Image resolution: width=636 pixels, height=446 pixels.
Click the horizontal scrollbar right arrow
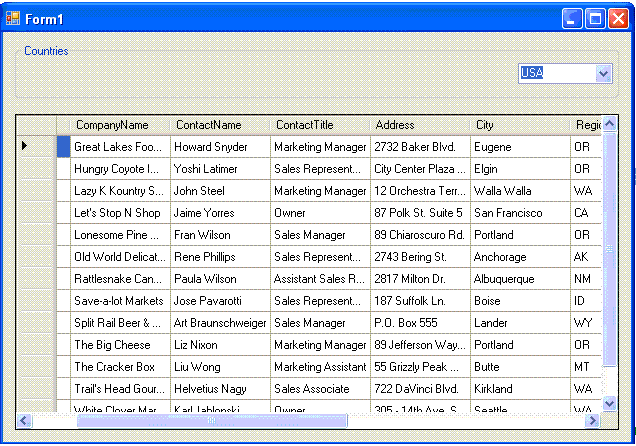click(593, 420)
